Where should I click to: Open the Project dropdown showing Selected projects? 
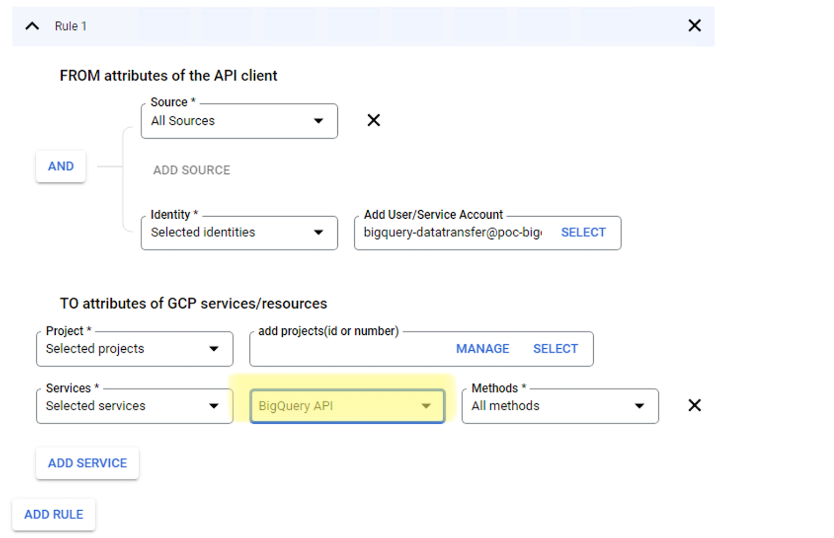tap(134, 349)
